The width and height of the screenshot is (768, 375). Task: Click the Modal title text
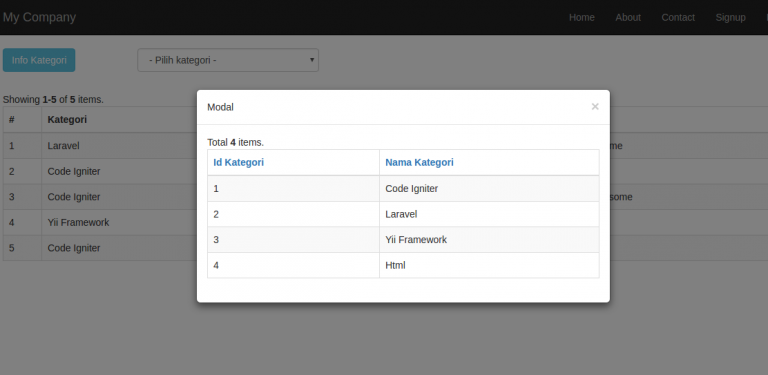pyautogui.click(x=220, y=107)
